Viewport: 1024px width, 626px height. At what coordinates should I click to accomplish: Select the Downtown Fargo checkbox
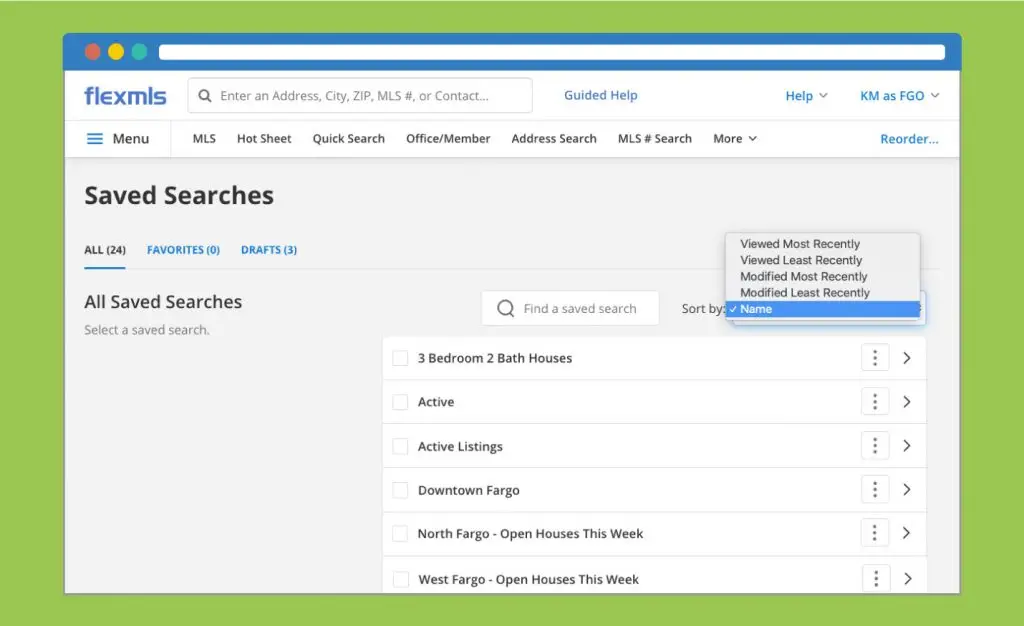pyautogui.click(x=400, y=490)
